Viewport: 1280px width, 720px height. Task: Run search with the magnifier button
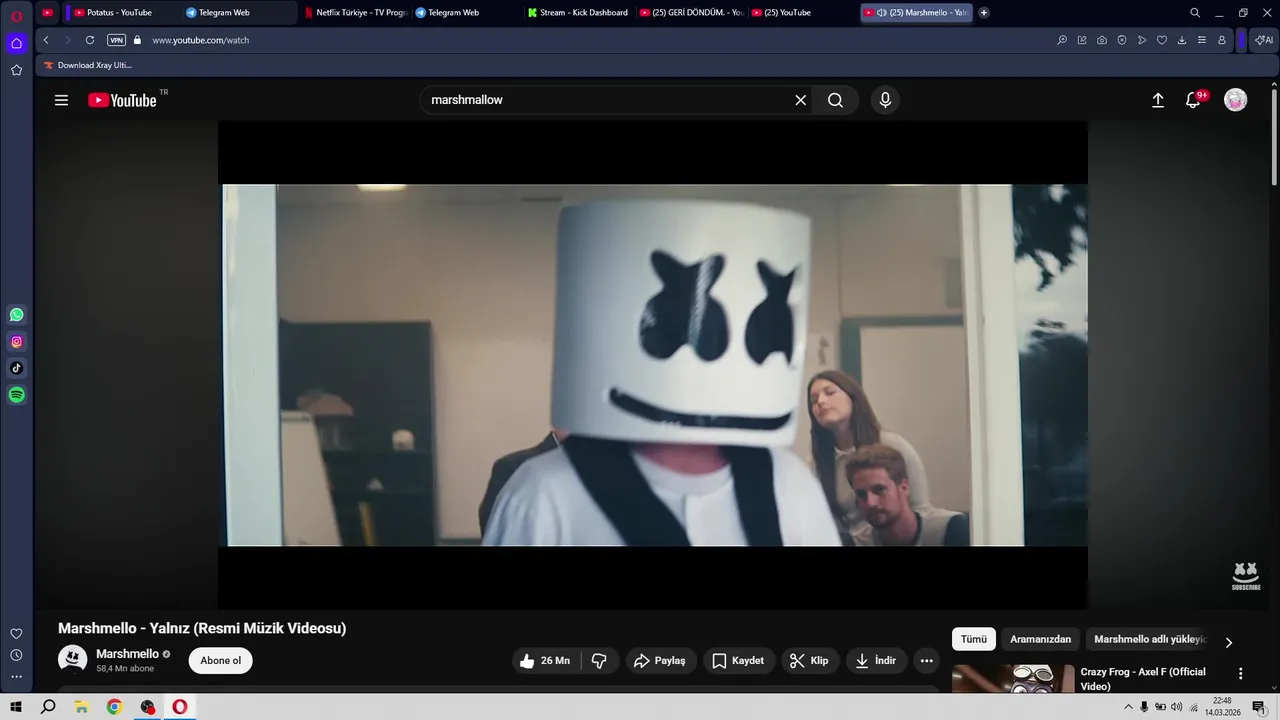pos(835,100)
